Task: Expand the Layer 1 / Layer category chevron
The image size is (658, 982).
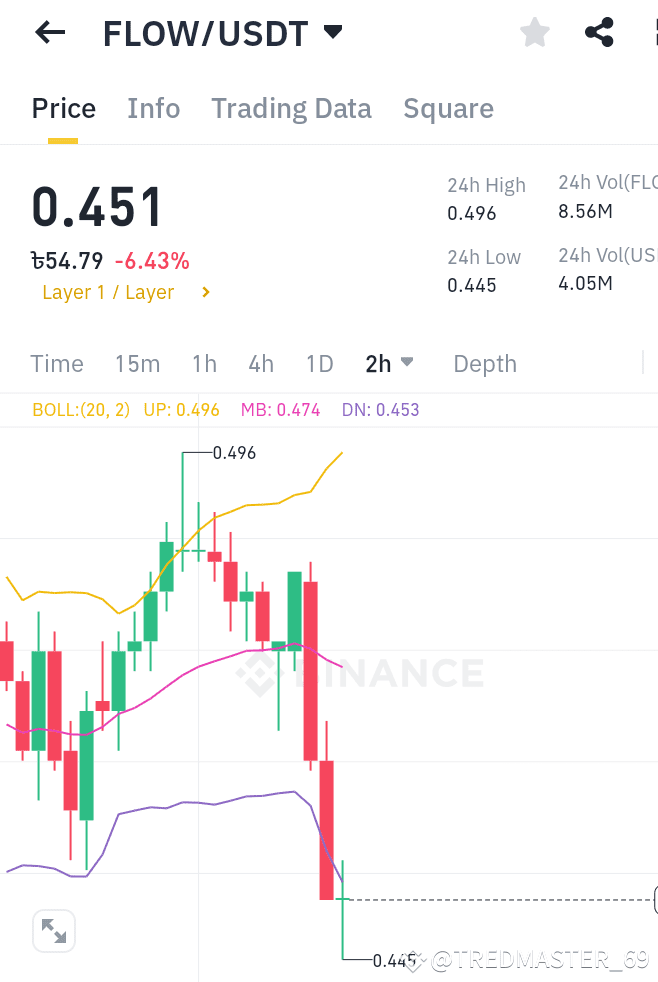Action: pos(205,292)
